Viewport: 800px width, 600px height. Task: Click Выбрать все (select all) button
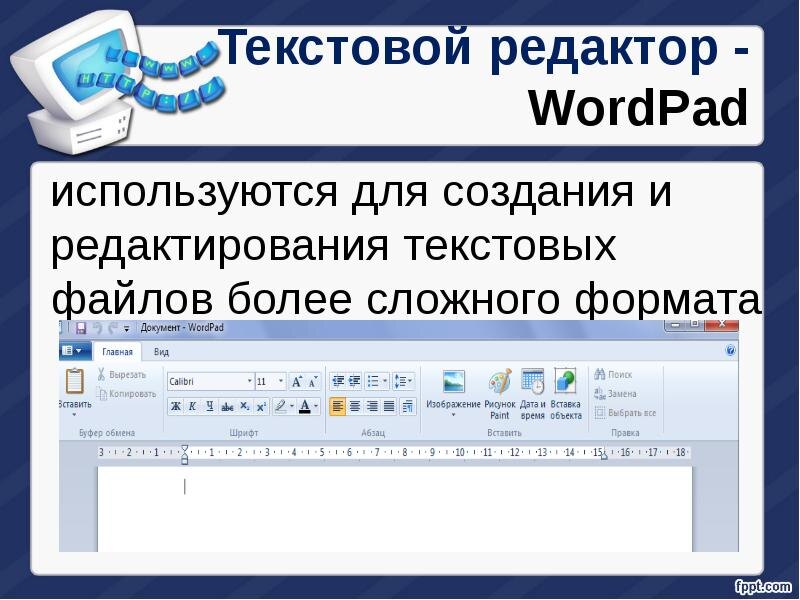[x=625, y=413]
